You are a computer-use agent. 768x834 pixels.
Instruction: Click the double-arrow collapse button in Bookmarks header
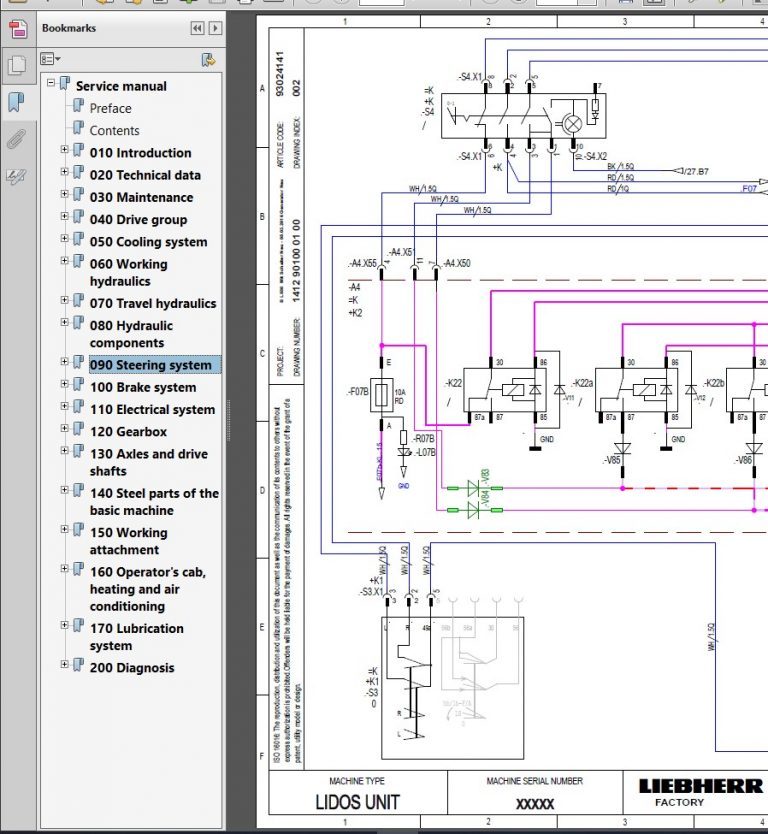(x=197, y=29)
